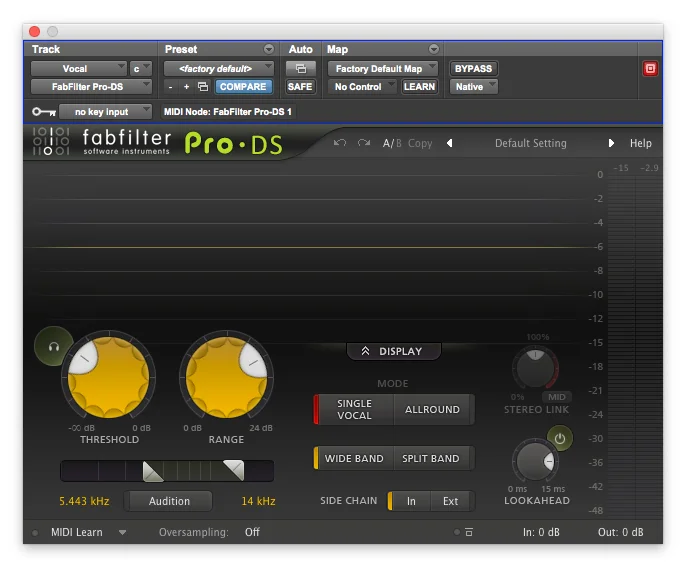
Task: Click the key input key icon
Action: pyautogui.click(x=44, y=112)
